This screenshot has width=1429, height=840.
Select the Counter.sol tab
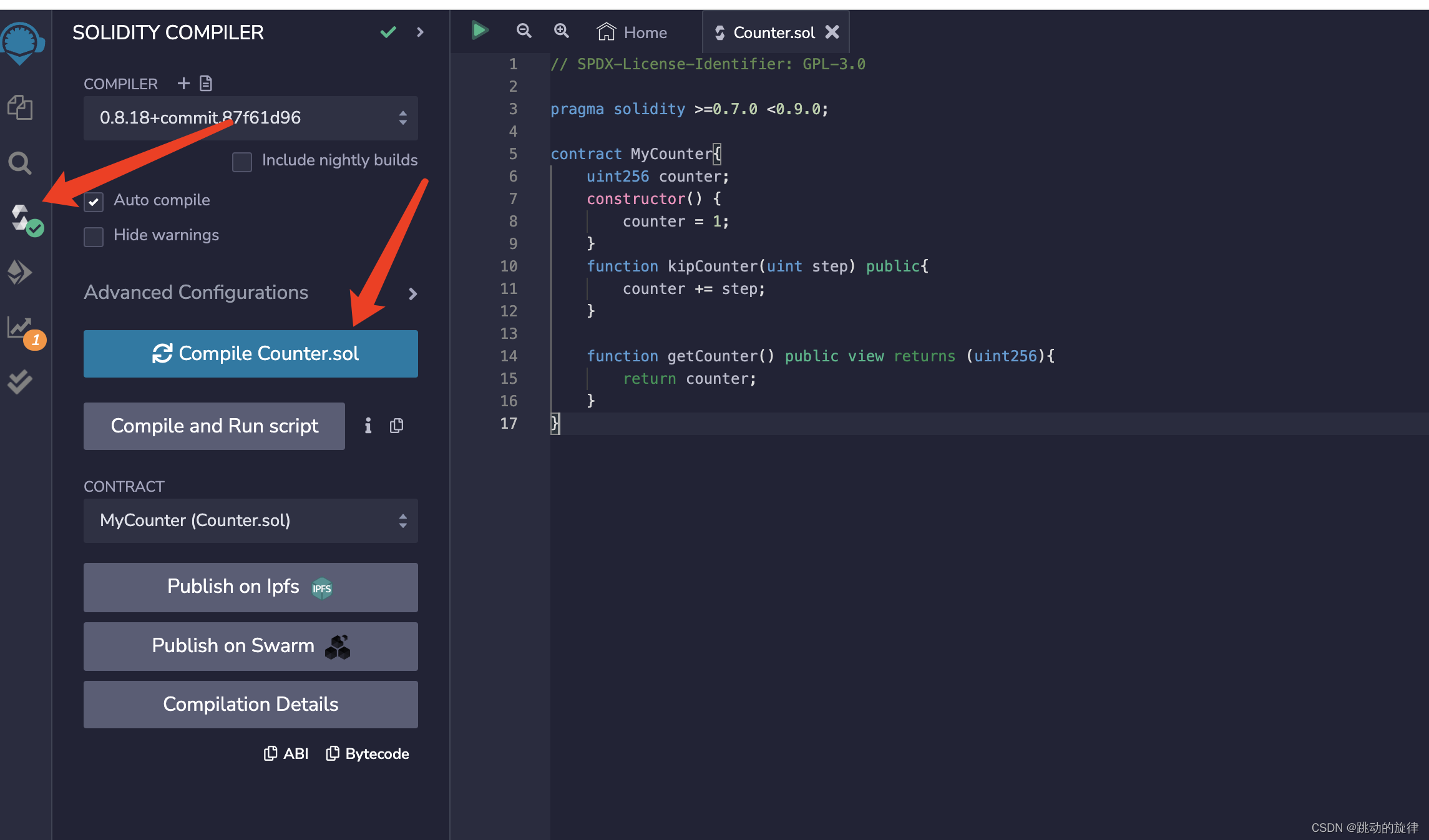coord(773,32)
